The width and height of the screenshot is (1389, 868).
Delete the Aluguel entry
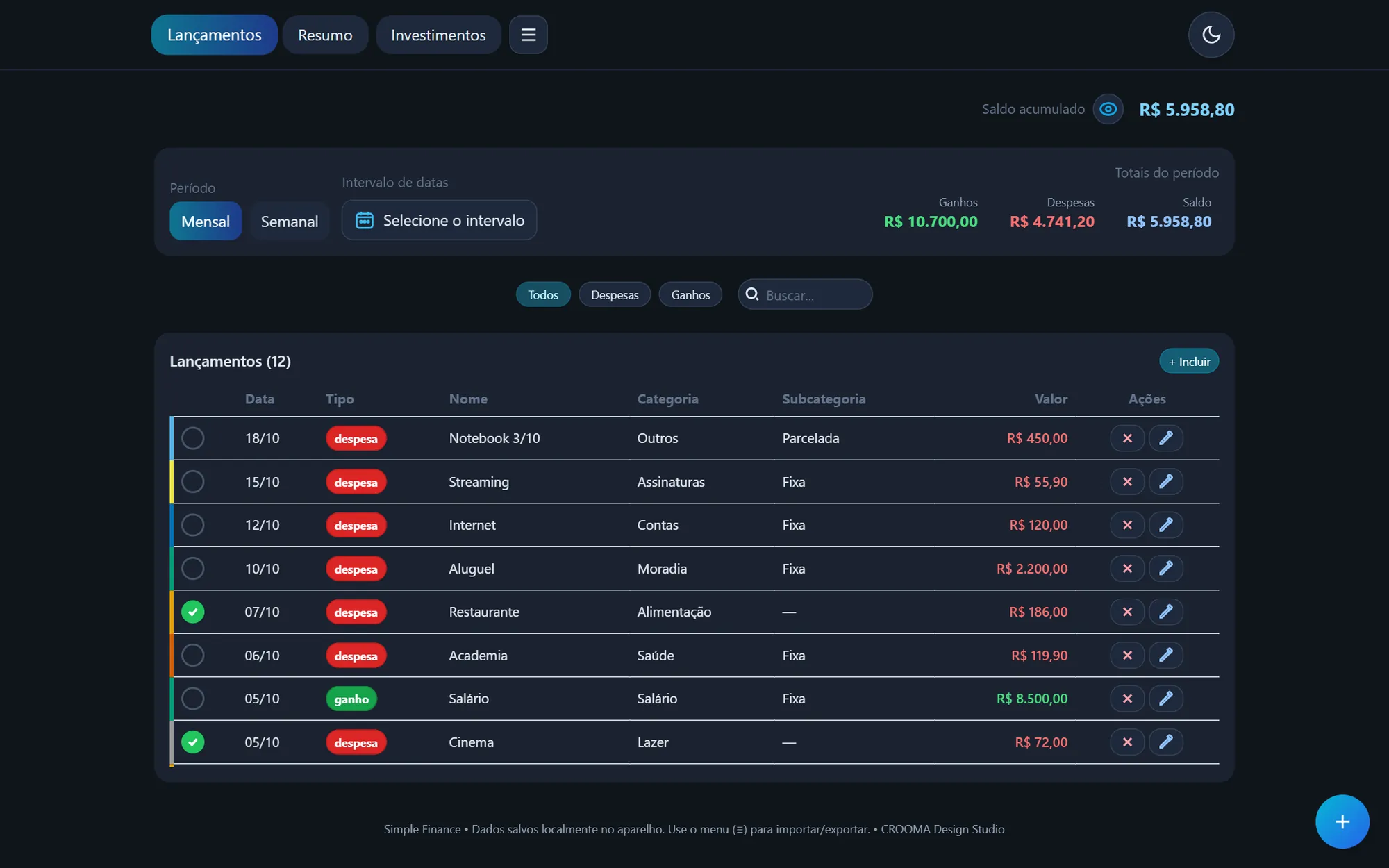[1127, 569]
